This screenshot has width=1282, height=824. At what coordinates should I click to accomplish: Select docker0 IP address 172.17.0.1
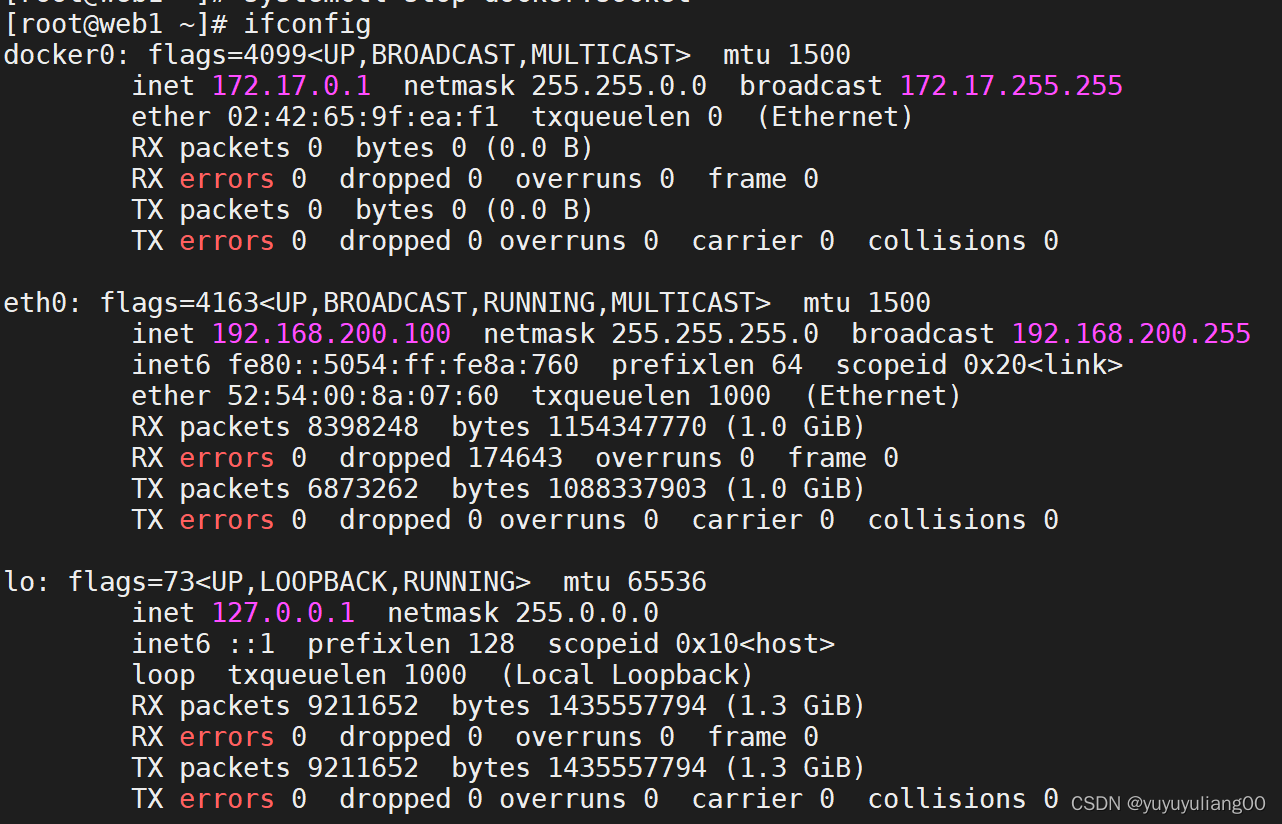click(x=291, y=85)
